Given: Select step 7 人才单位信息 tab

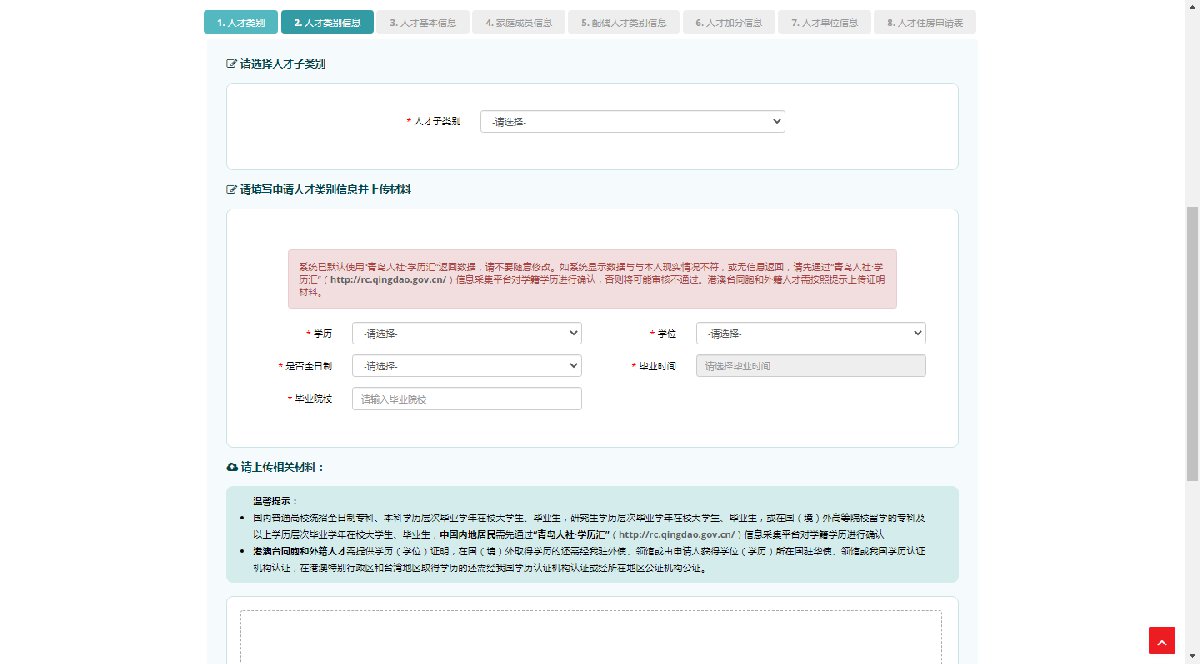Looking at the screenshot, I should tap(824, 22).
